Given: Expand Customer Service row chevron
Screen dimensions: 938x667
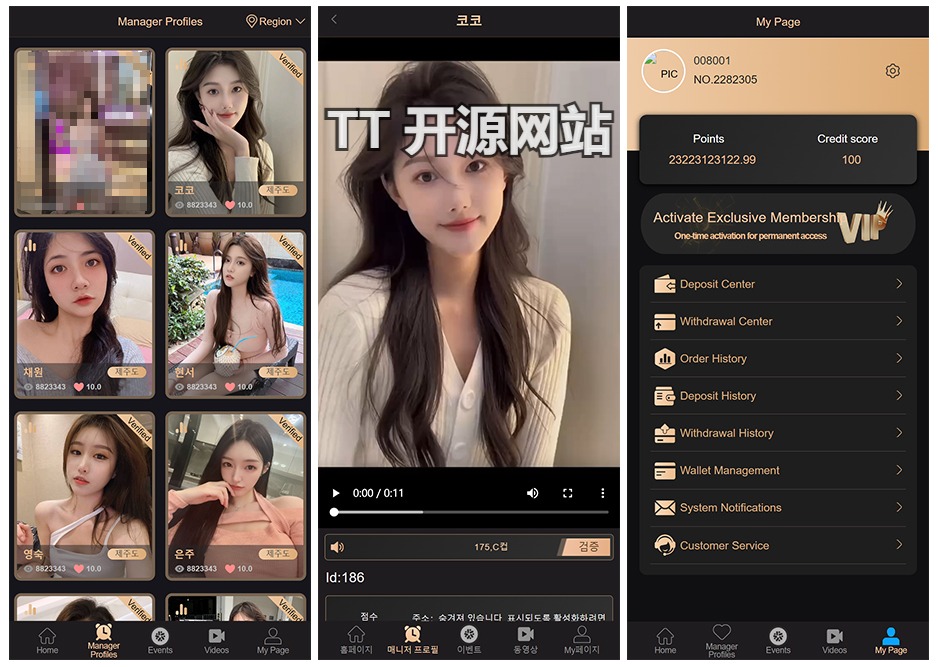Looking at the screenshot, I should coord(899,544).
